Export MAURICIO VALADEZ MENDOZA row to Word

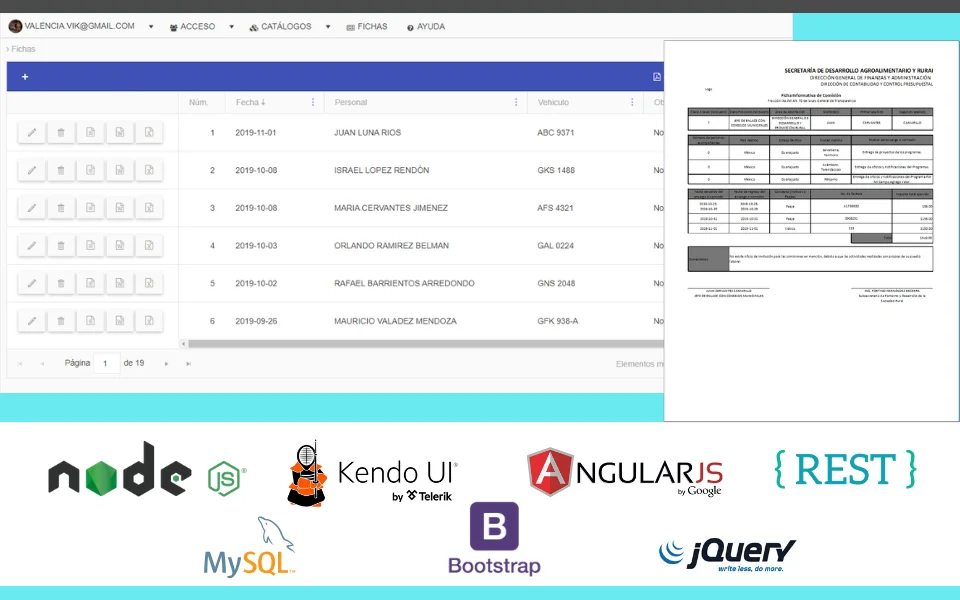[120, 321]
